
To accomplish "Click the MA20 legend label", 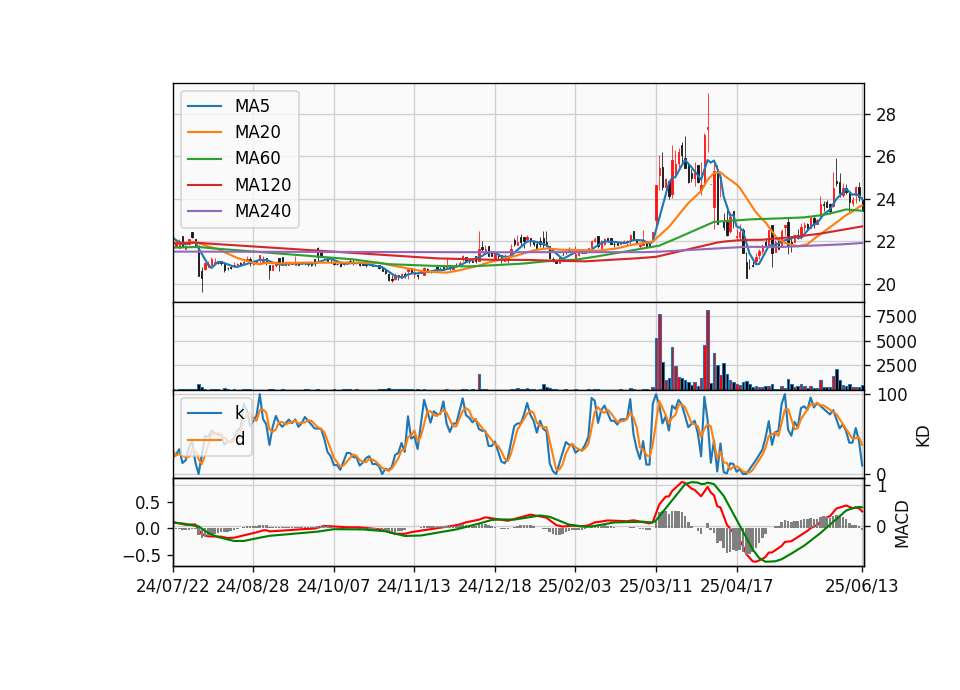I will point(257,132).
